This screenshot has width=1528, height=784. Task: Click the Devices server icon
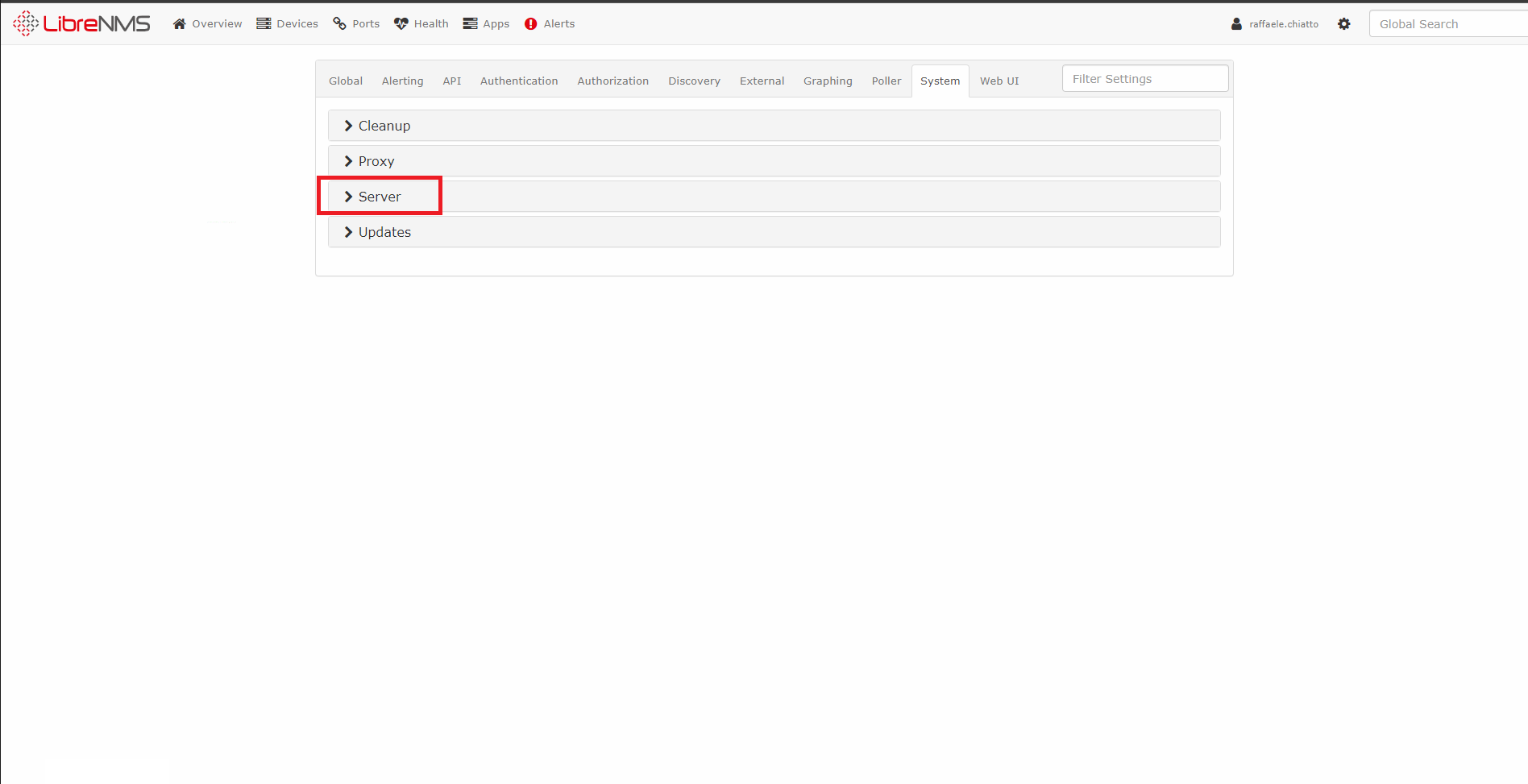tap(264, 23)
